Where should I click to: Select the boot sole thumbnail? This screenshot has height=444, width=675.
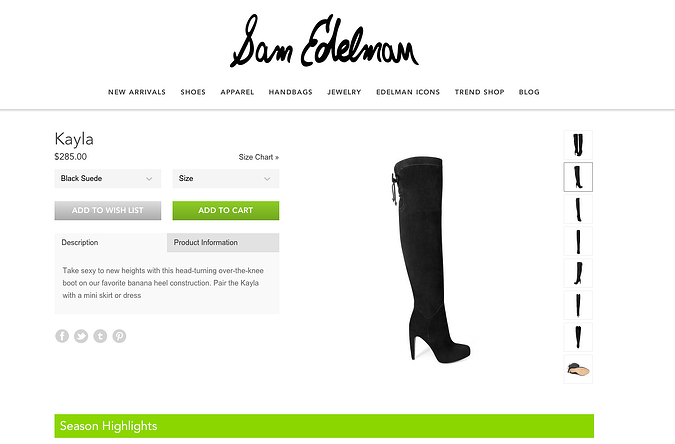pyautogui.click(x=578, y=369)
